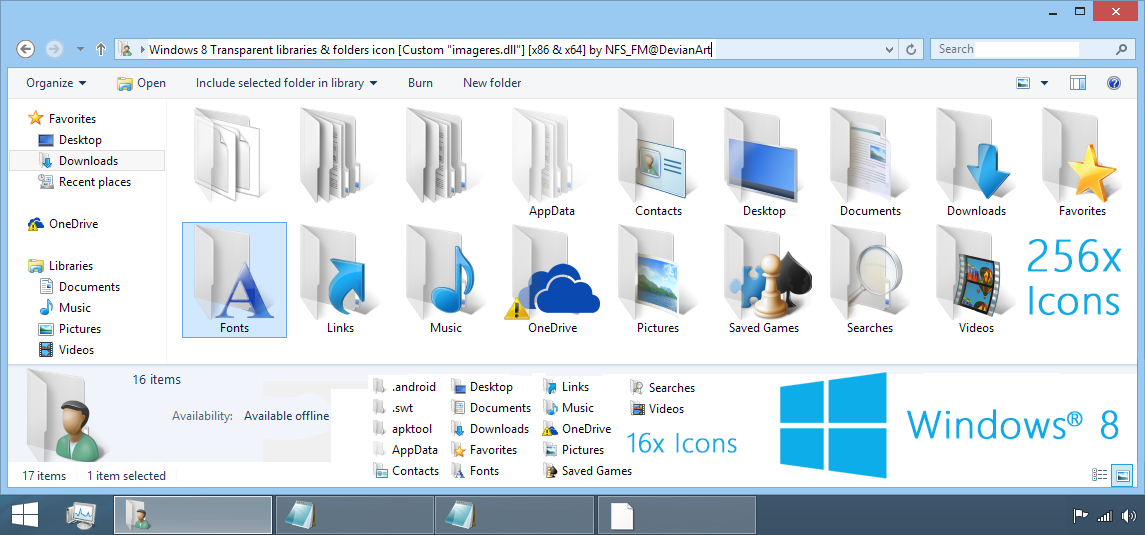The width and height of the screenshot is (1145, 535).
Task: Select Saved Games in small icons list
Action: [x=589, y=471]
